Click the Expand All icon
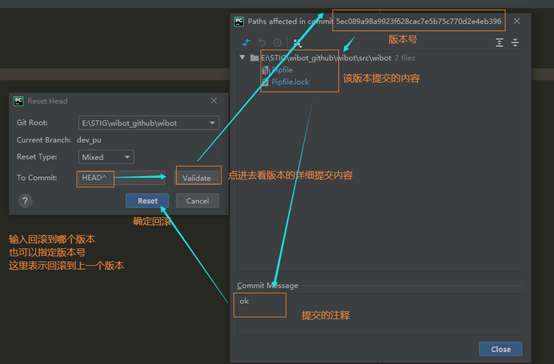Image resolution: width=554 pixels, height=364 pixels. [x=499, y=43]
